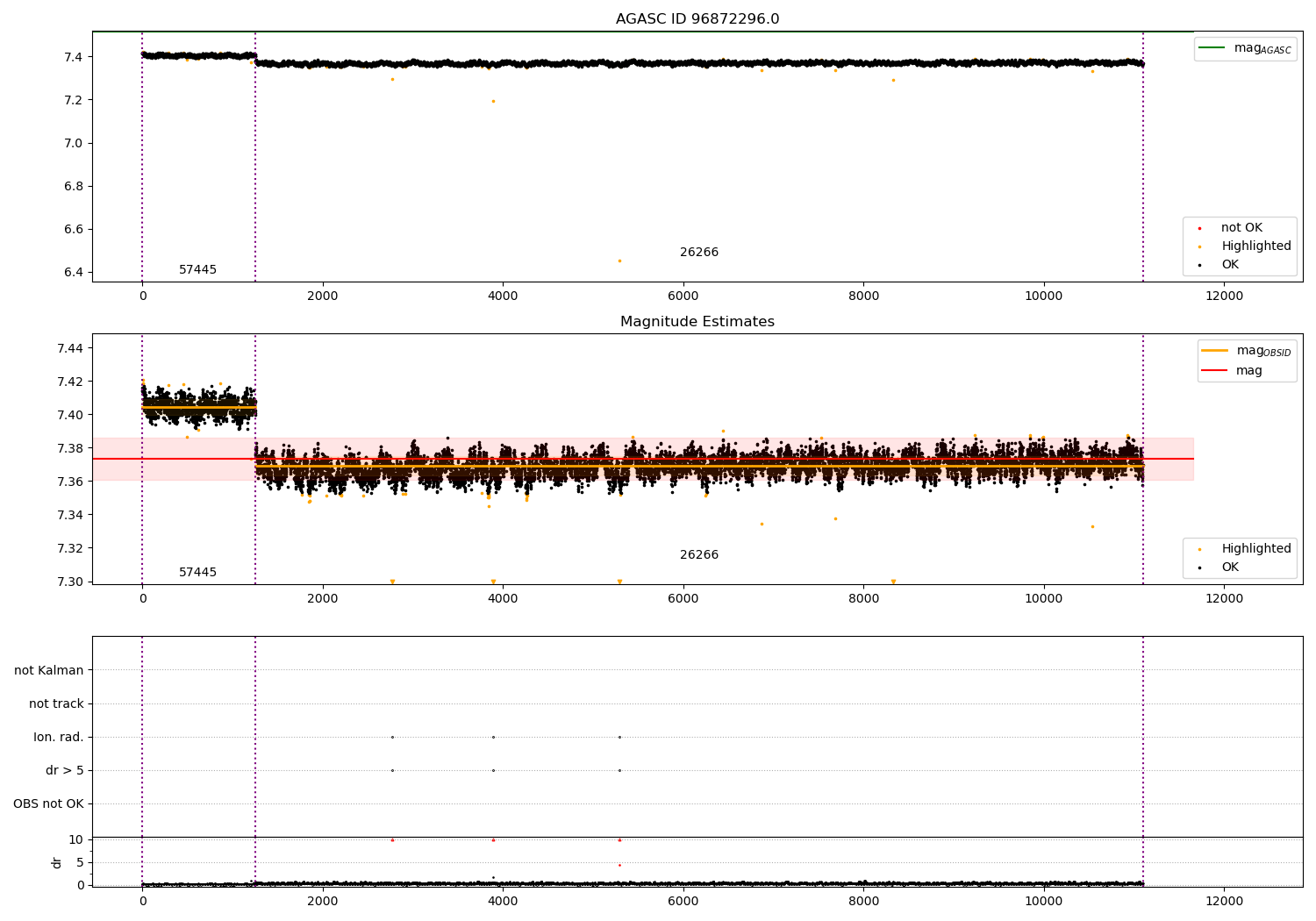1316x921 pixels.
Task: Click the 'OK' legend entry in top plot
Action: [1230, 264]
